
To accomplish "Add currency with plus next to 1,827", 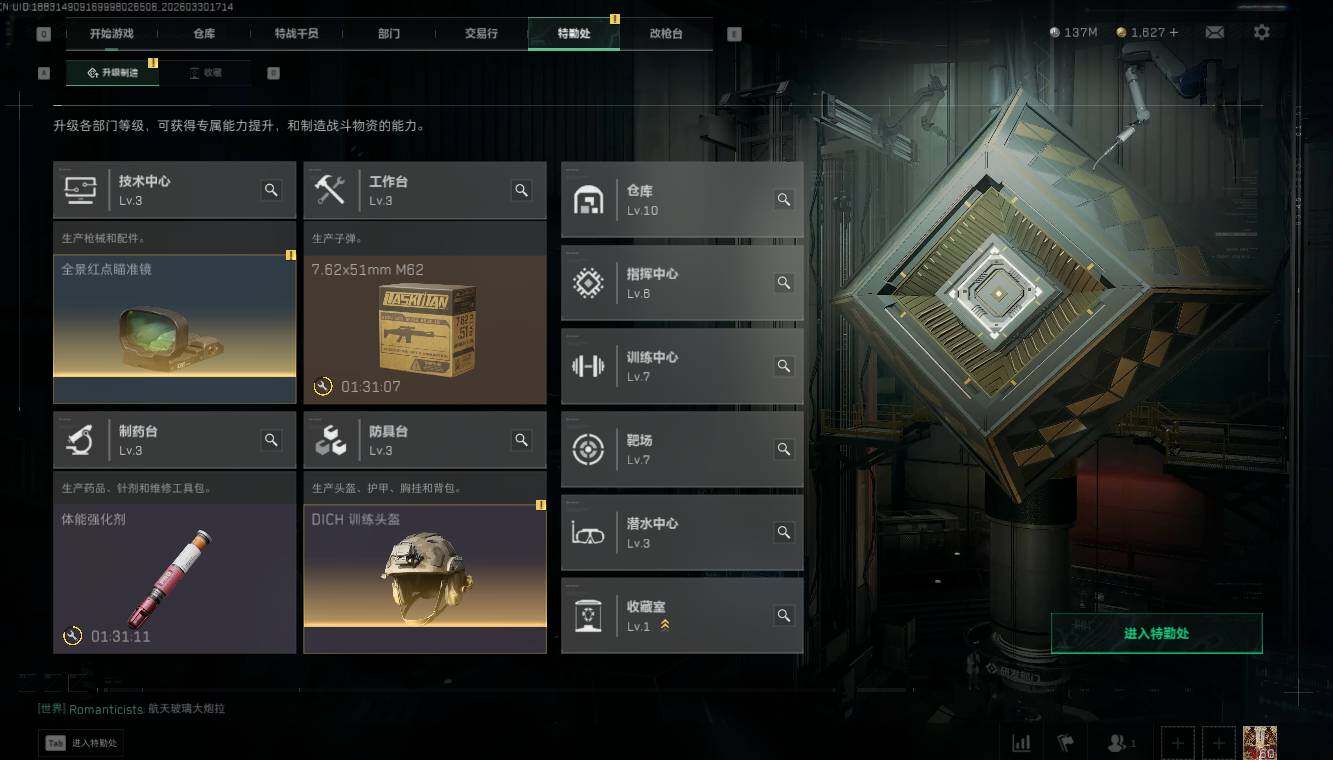I will click(x=1174, y=32).
